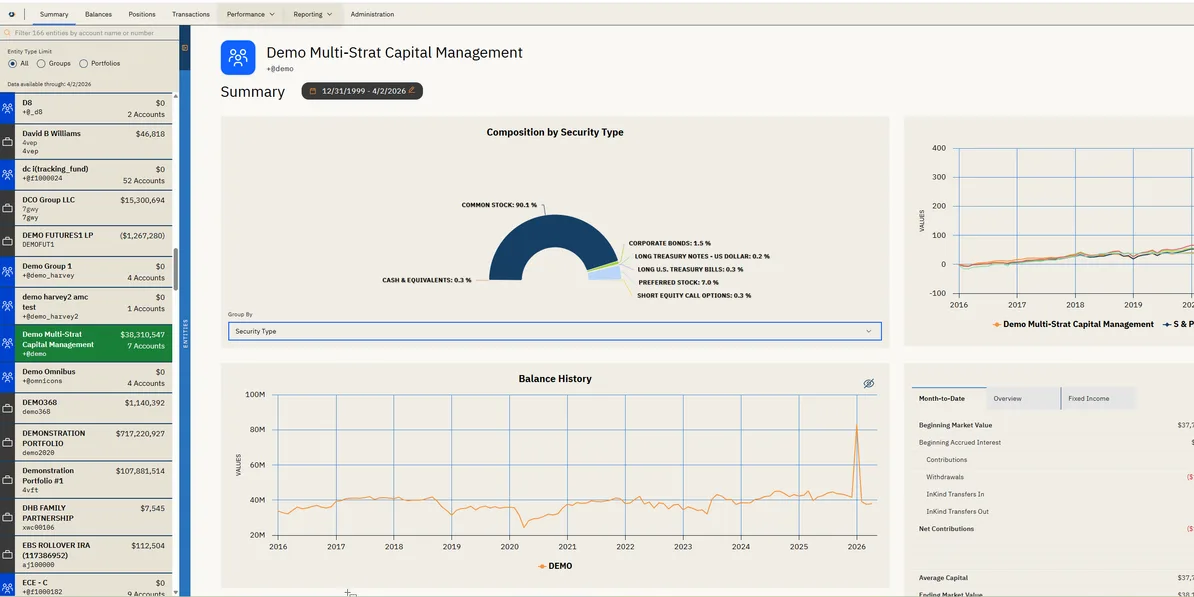This screenshot has height=597, width=1194.
Task: Open the Balances tab
Action: [x=98, y=14]
